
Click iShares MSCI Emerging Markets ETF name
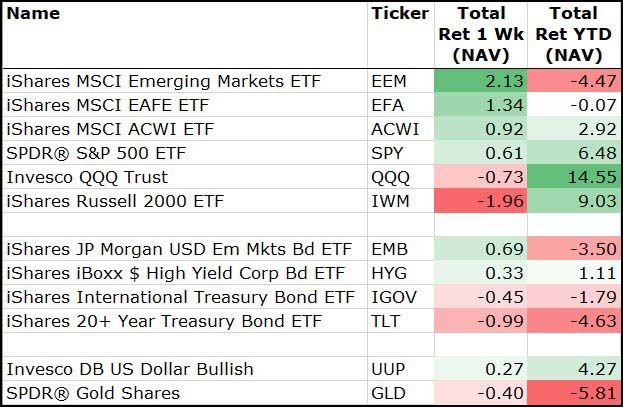163,81
